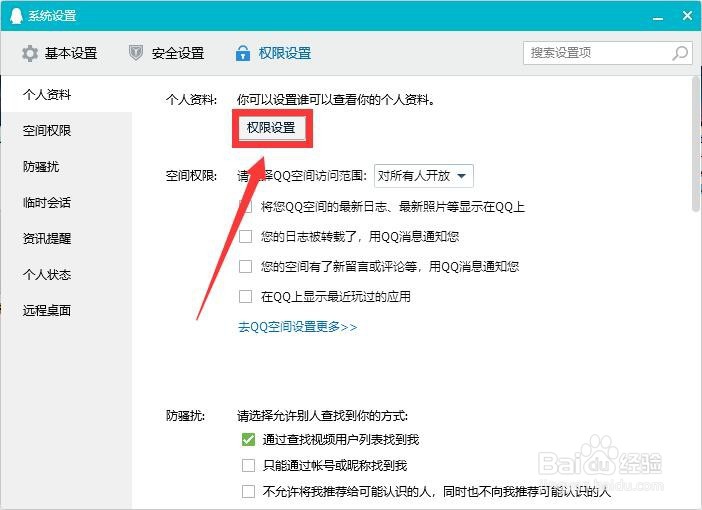This screenshot has width=702, height=510.
Task: Select 资讯提醒 in the left sidebar
Action: click(66, 238)
